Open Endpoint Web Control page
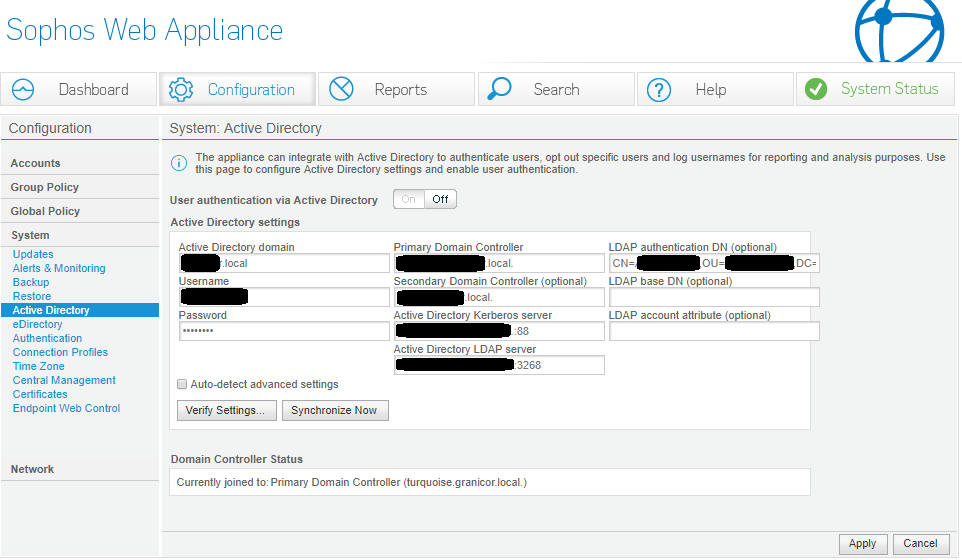The image size is (962, 560). point(66,408)
